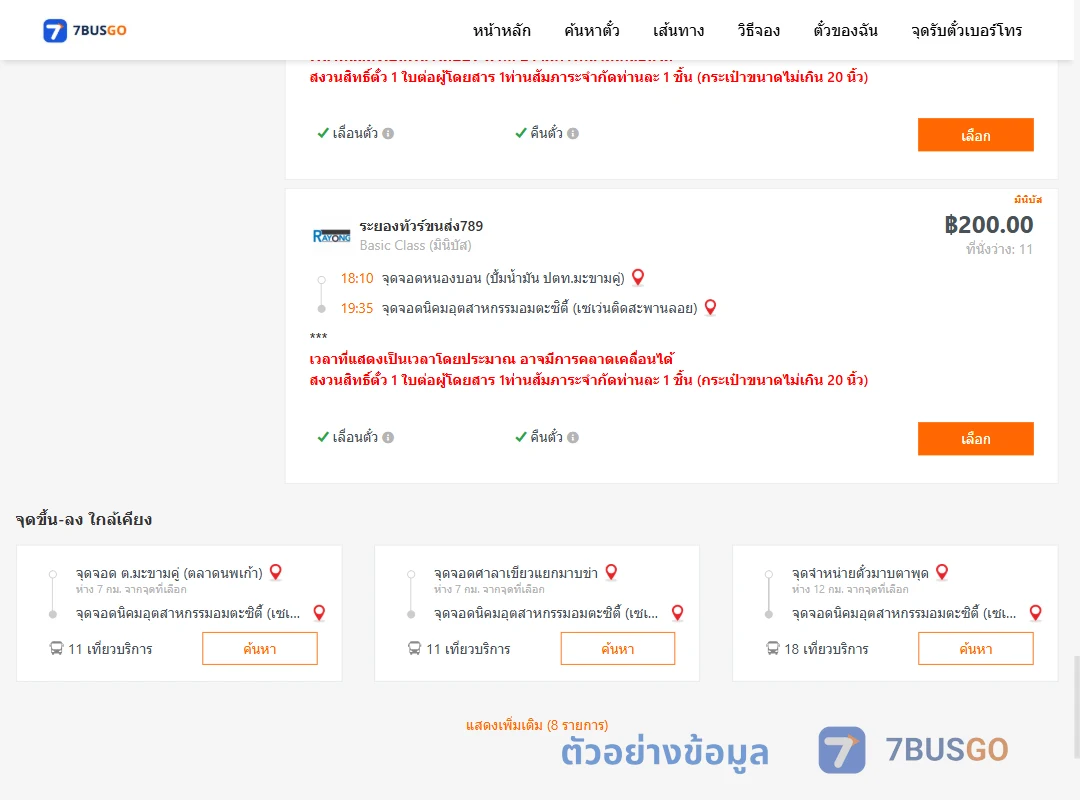Click map pin for 19:35 นิคมอุตสาหกรรมอมตะซิตี้ stop
Screen dimensions: 1080x800
click(710, 307)
